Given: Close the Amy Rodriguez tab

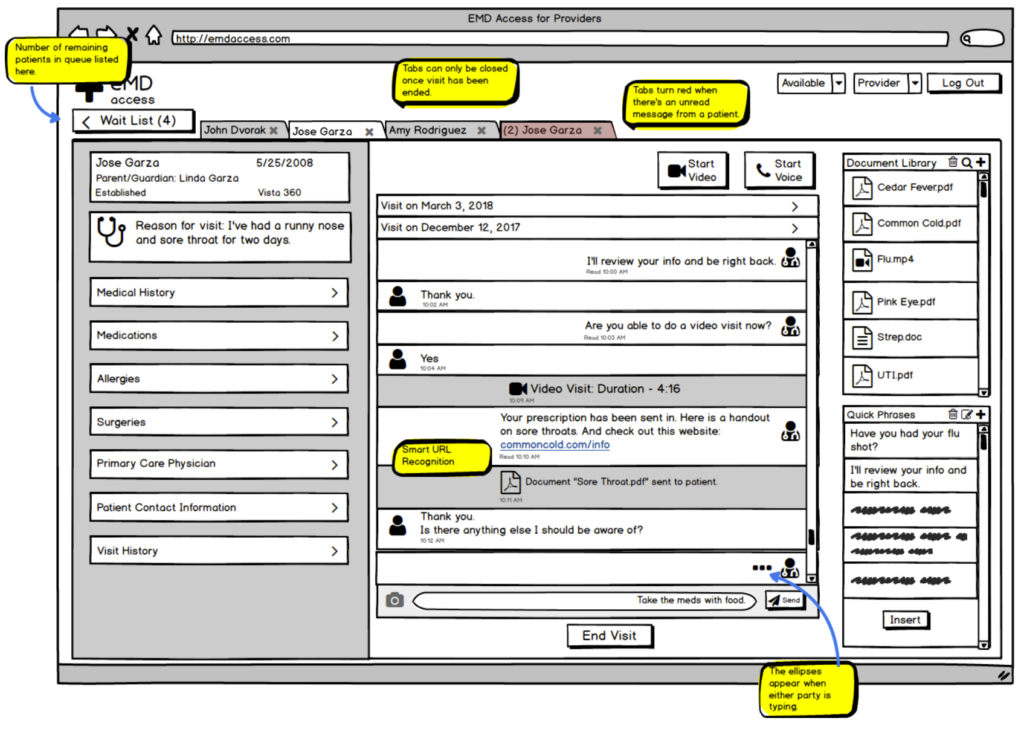Looking at the screenshot, I should coord(481,131).
